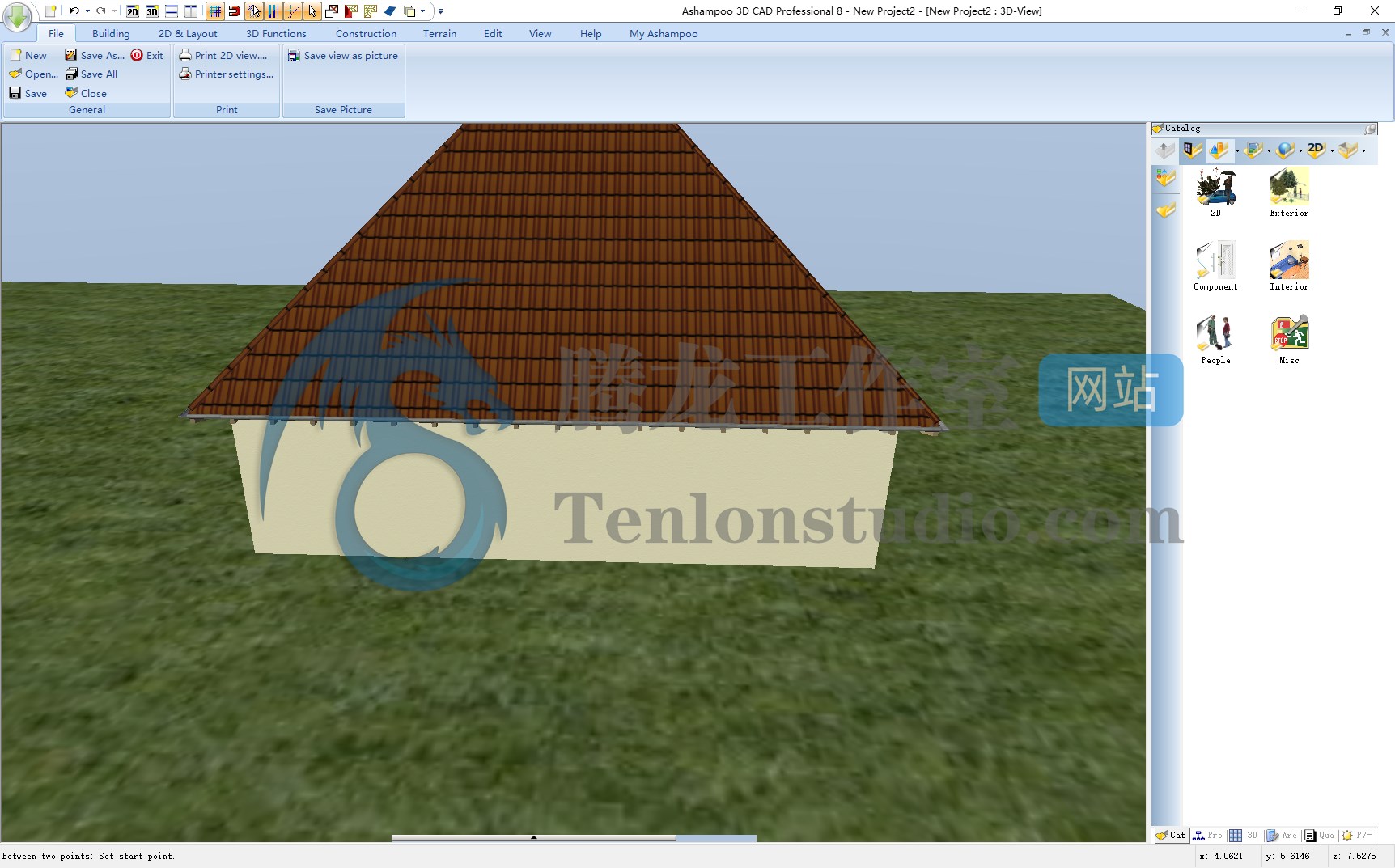Select the catalog textures picture folder icon
Image resolution: width=1395 pixels, height=868 pixels.
[1253, 150]
